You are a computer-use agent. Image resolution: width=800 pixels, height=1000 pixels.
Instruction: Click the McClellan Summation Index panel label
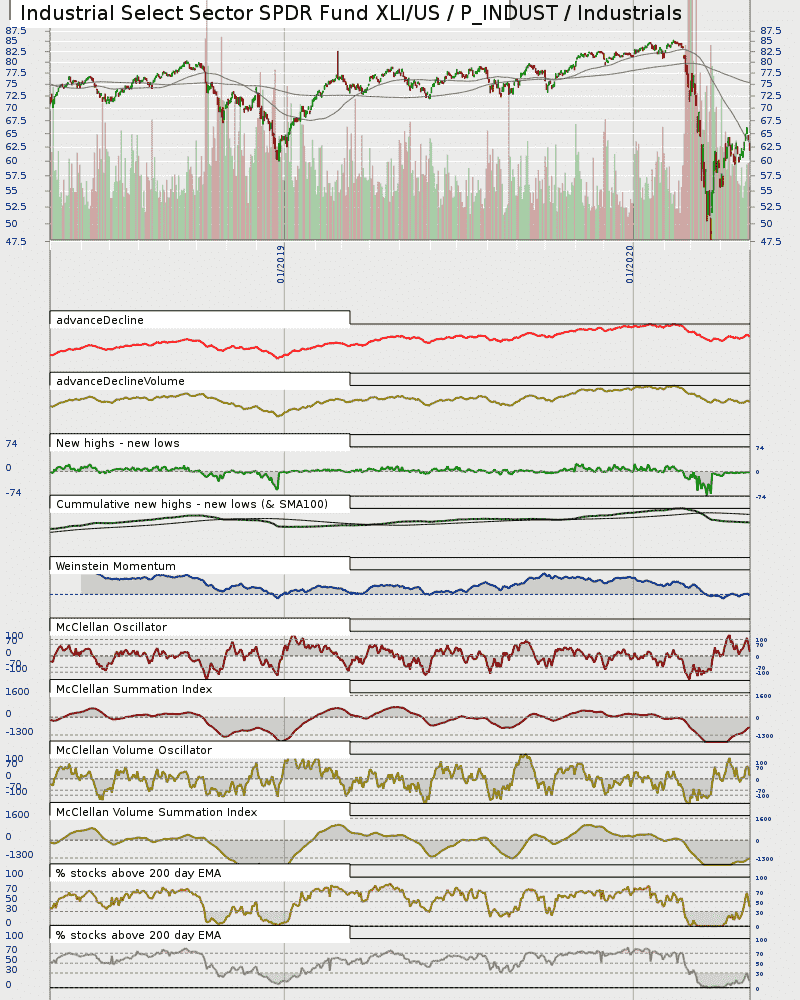(x=134, y=689)
